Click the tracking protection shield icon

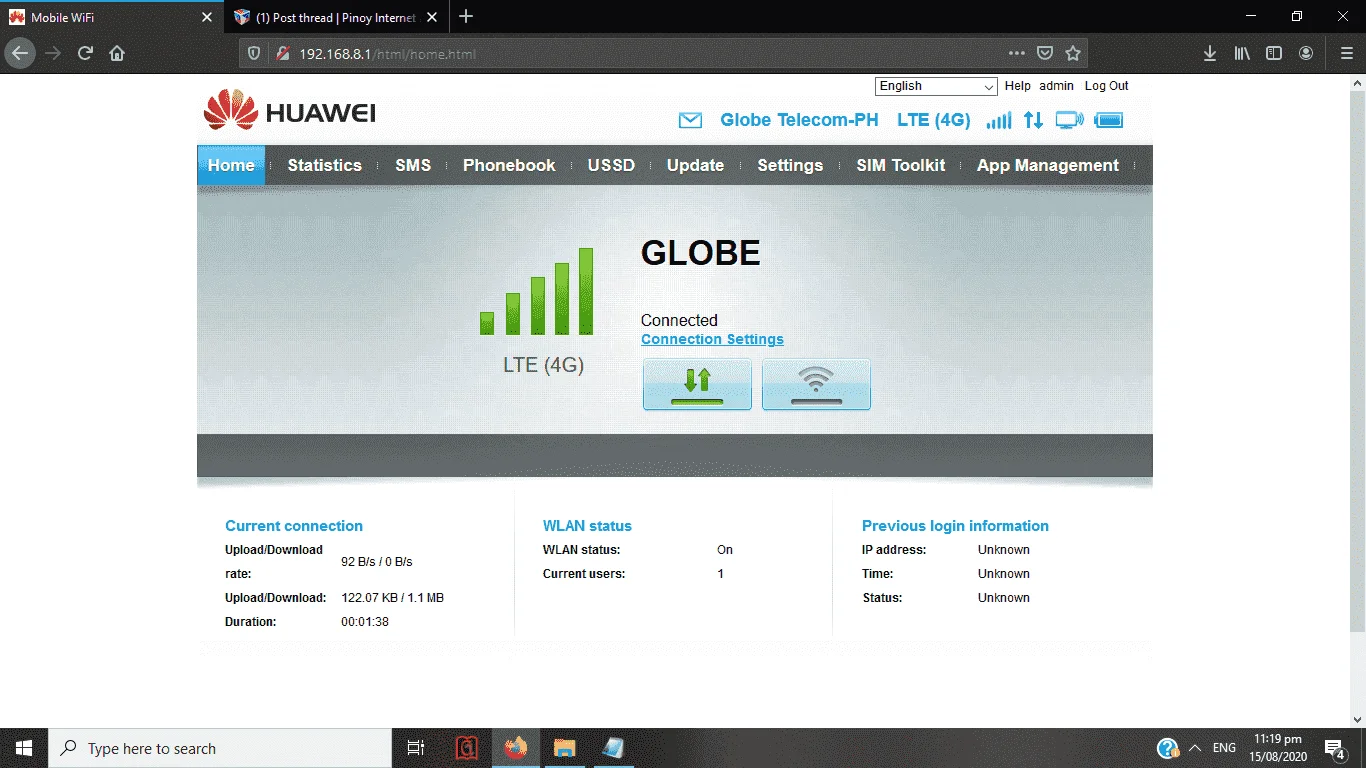point(254,53)
